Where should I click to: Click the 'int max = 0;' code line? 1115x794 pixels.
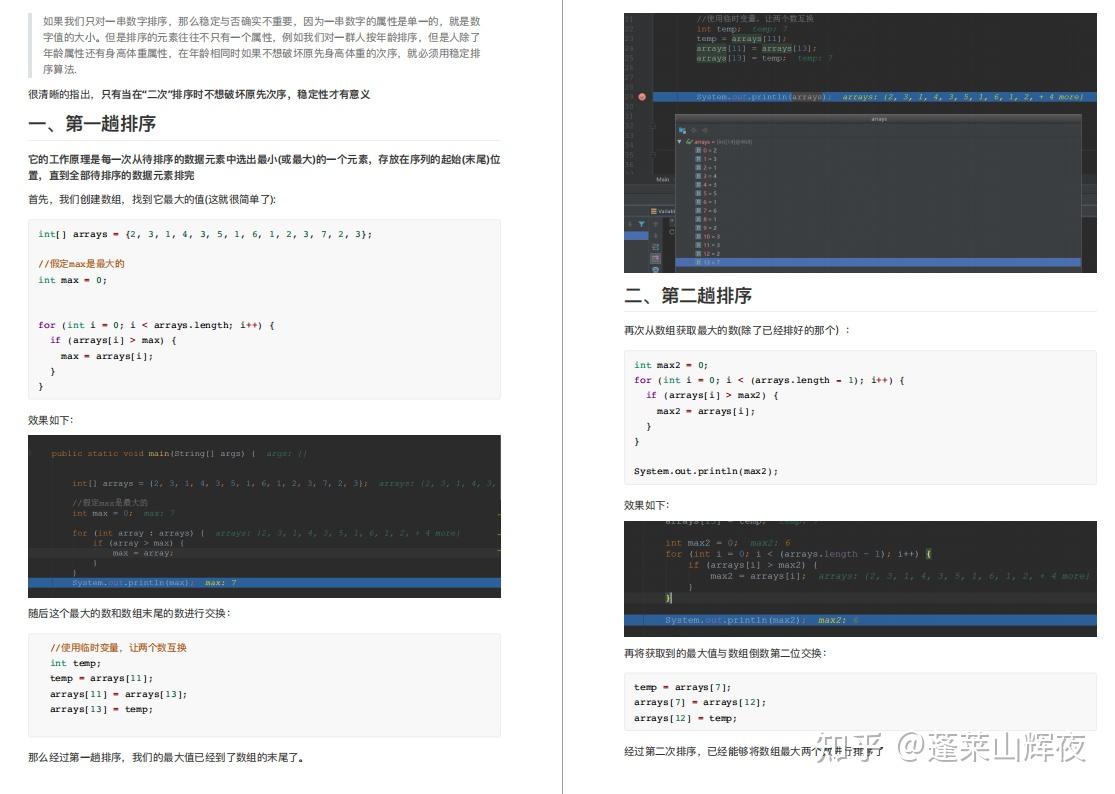73,280
